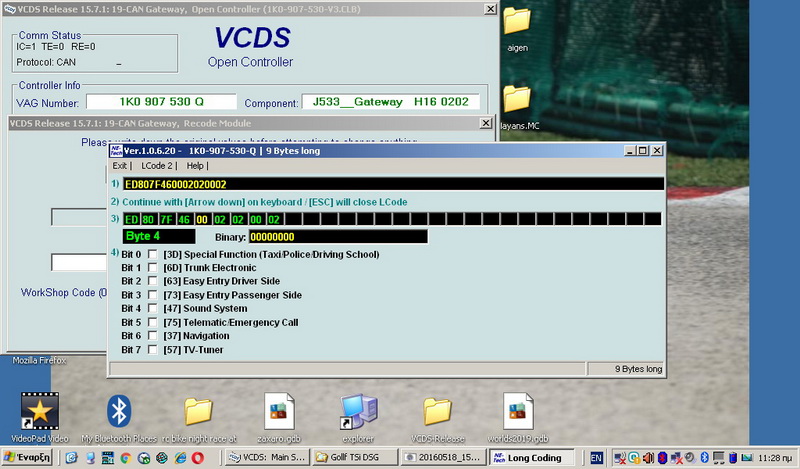
Task: Enable Bit 7 TV-Tuner checkbox
Action: pos(152,350)
